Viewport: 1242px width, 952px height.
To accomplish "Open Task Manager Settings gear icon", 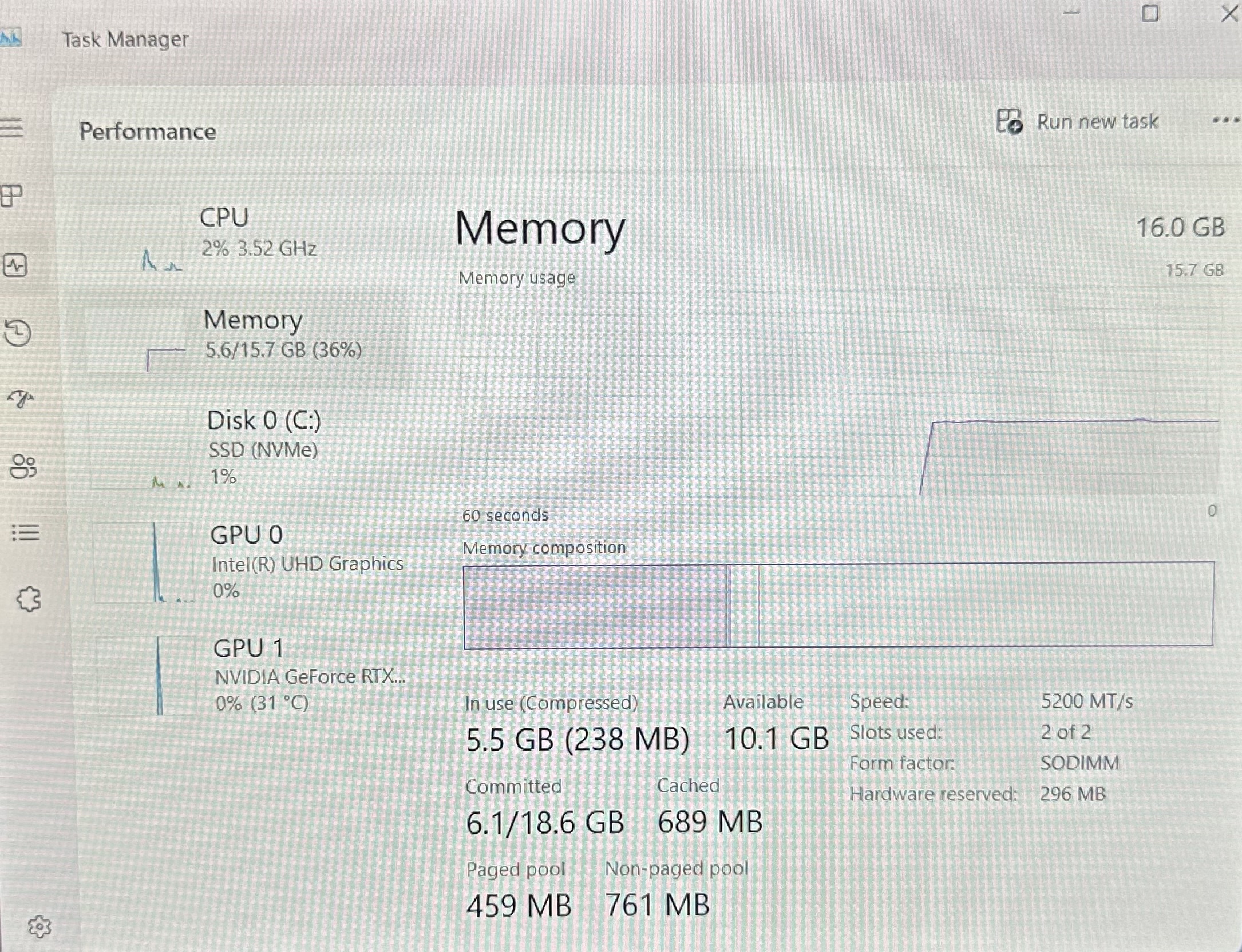I will click(39, 926).
